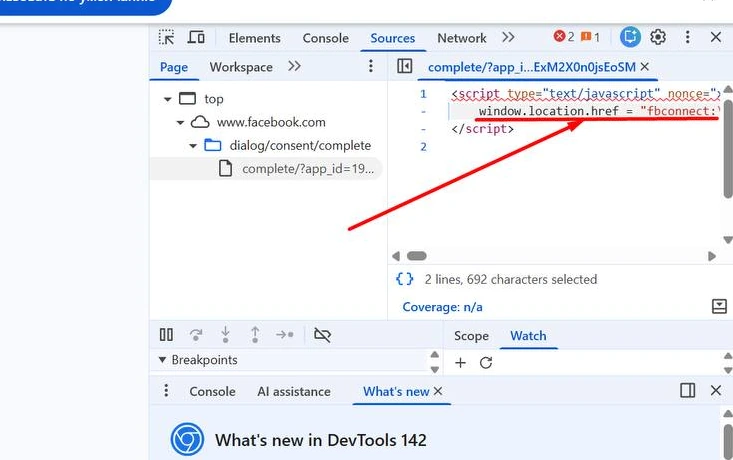This screenshot has width=733, height=460.
Task: Select the What's new drawer tab
Action: 396,392
